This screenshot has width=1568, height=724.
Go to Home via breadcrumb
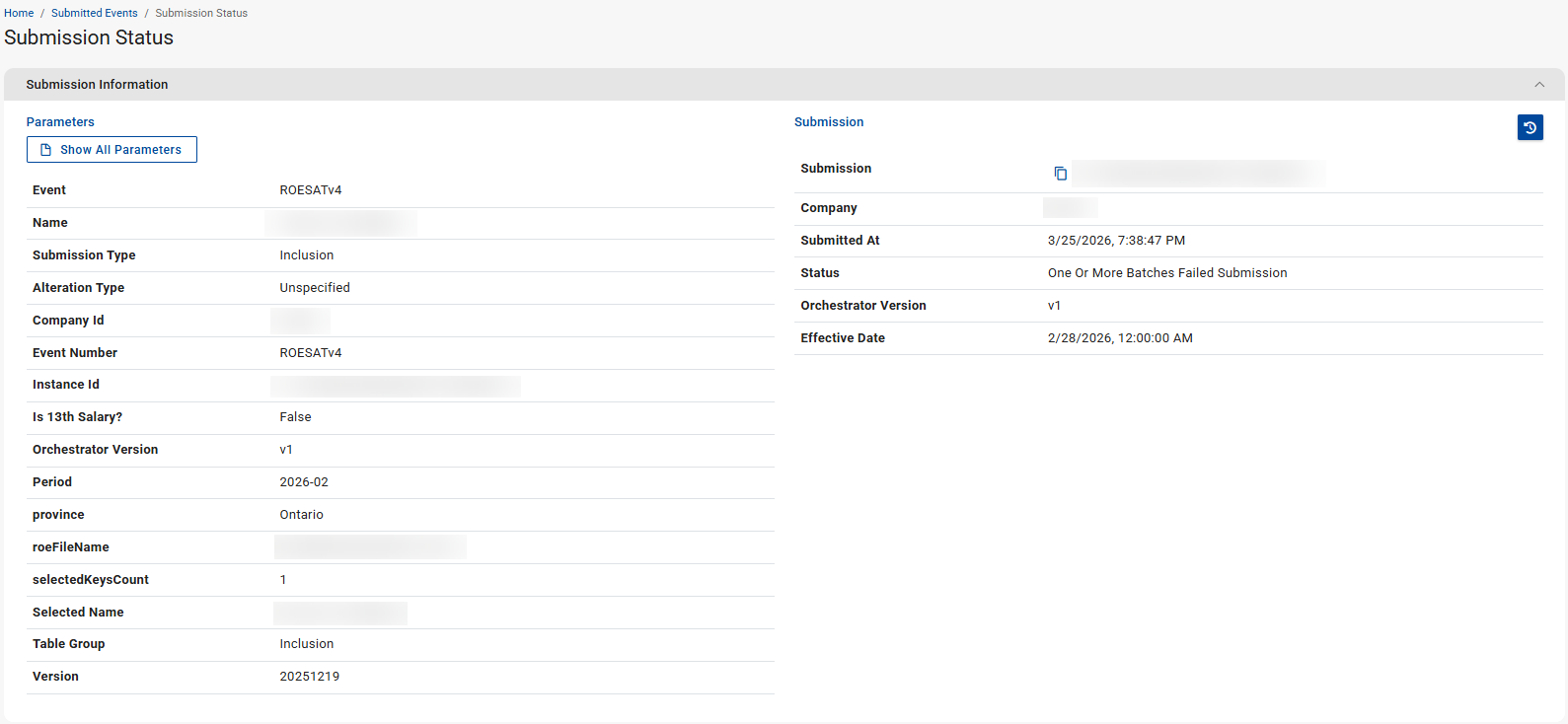tap(19, 13)
